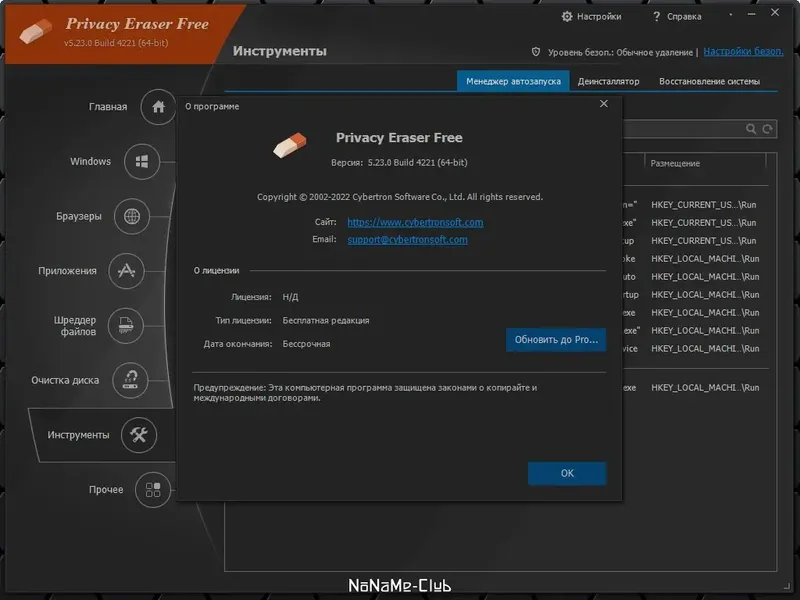
Task: Open the Справка help icon
Action: [x=655, y=17]
